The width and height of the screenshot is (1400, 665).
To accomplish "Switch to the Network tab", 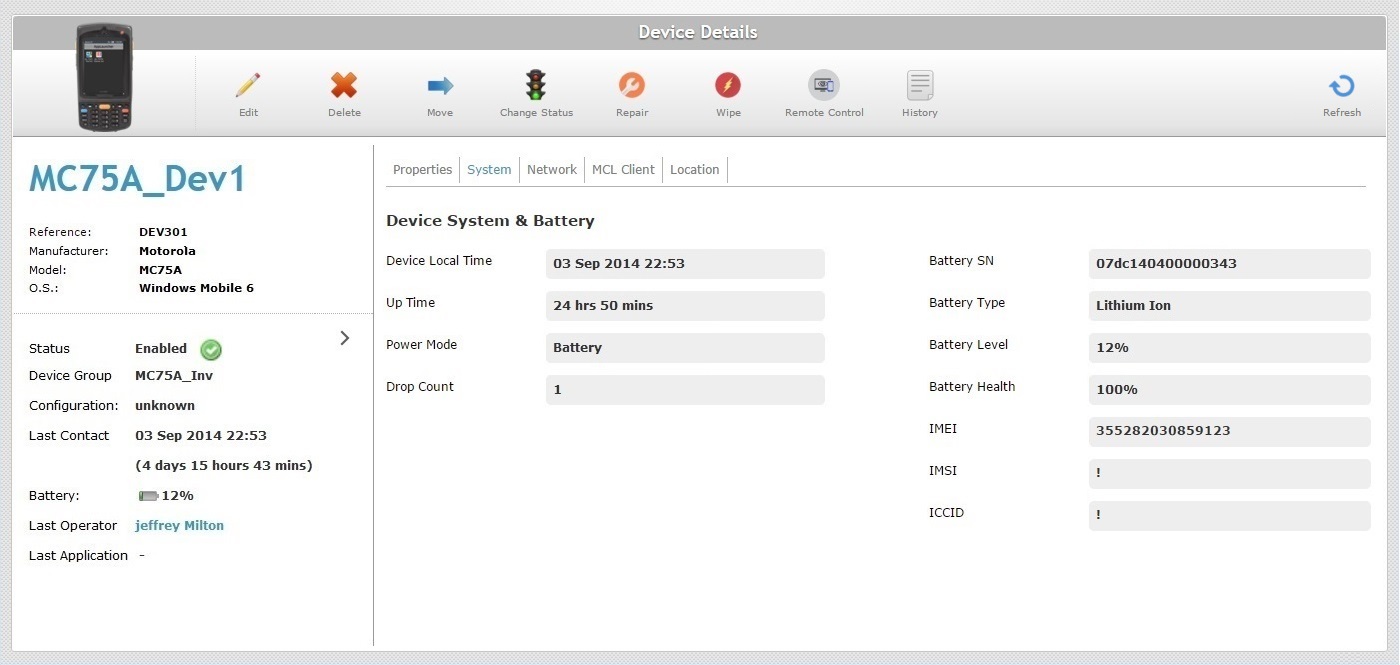I will 552,169.
